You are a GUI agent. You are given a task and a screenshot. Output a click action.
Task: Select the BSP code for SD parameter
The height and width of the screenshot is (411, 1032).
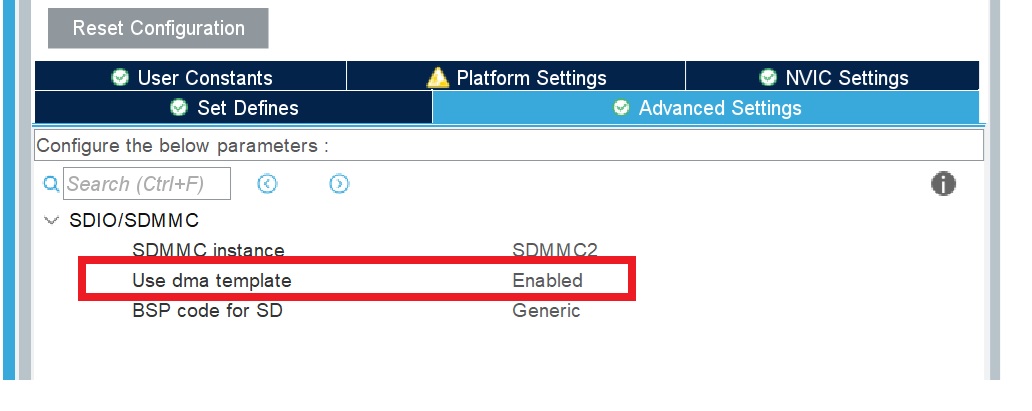[207, 310]
